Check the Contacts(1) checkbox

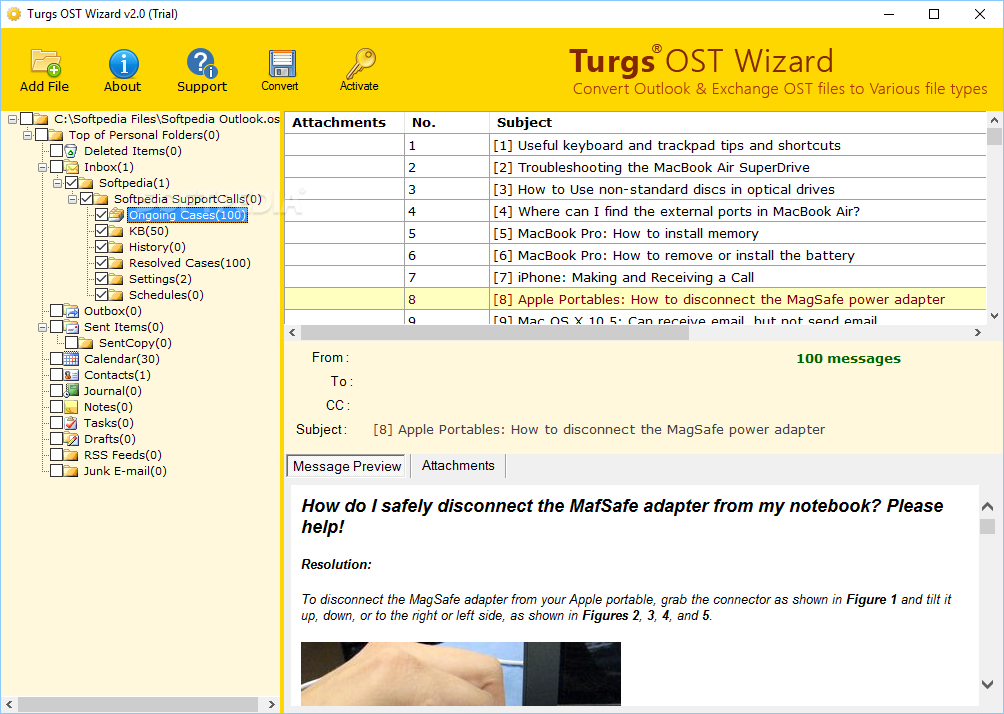pos(56,375)
